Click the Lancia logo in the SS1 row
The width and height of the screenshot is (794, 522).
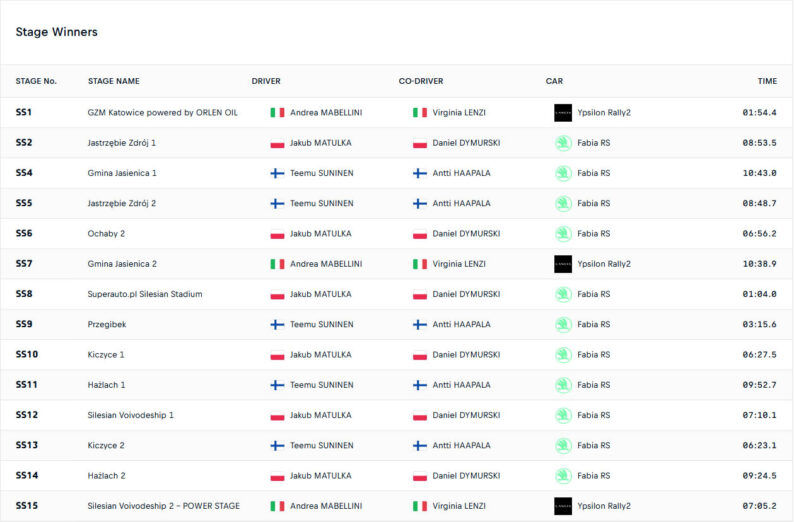tap(563, 112)
